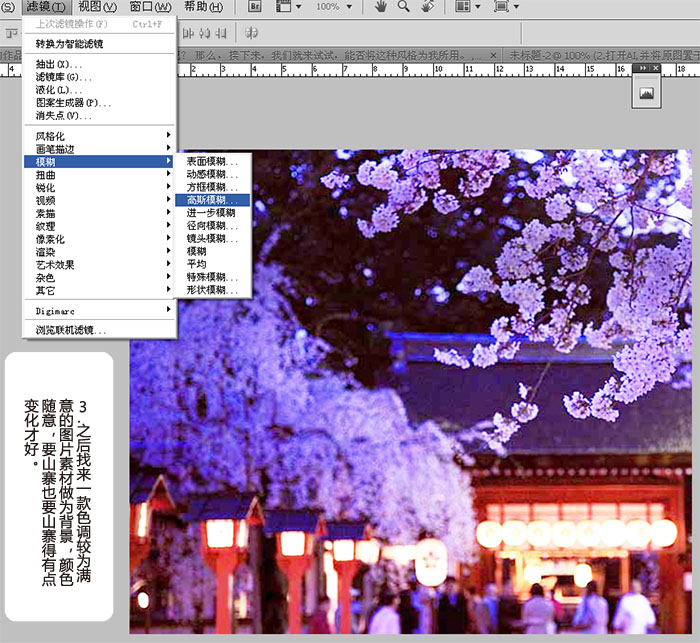Expand the dock using its double-arrow
Screen dimensions: 700x643
[x=644, y=68]
